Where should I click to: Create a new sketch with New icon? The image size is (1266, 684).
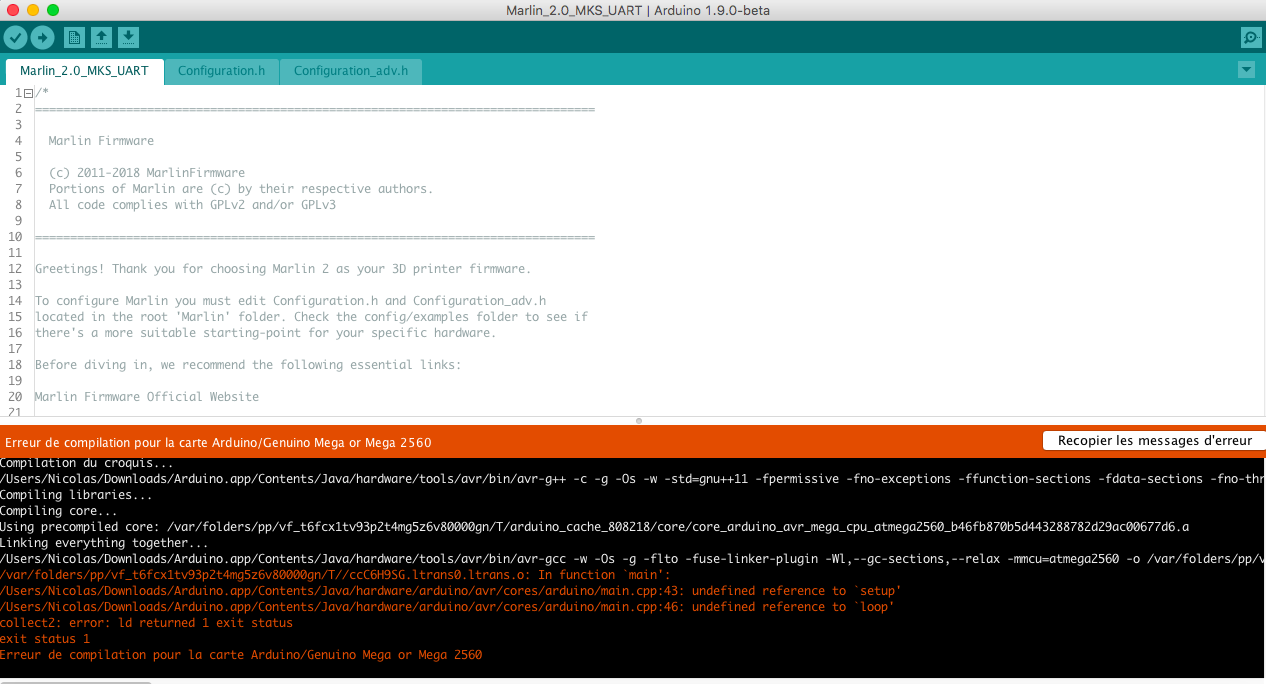coord(74,38)
